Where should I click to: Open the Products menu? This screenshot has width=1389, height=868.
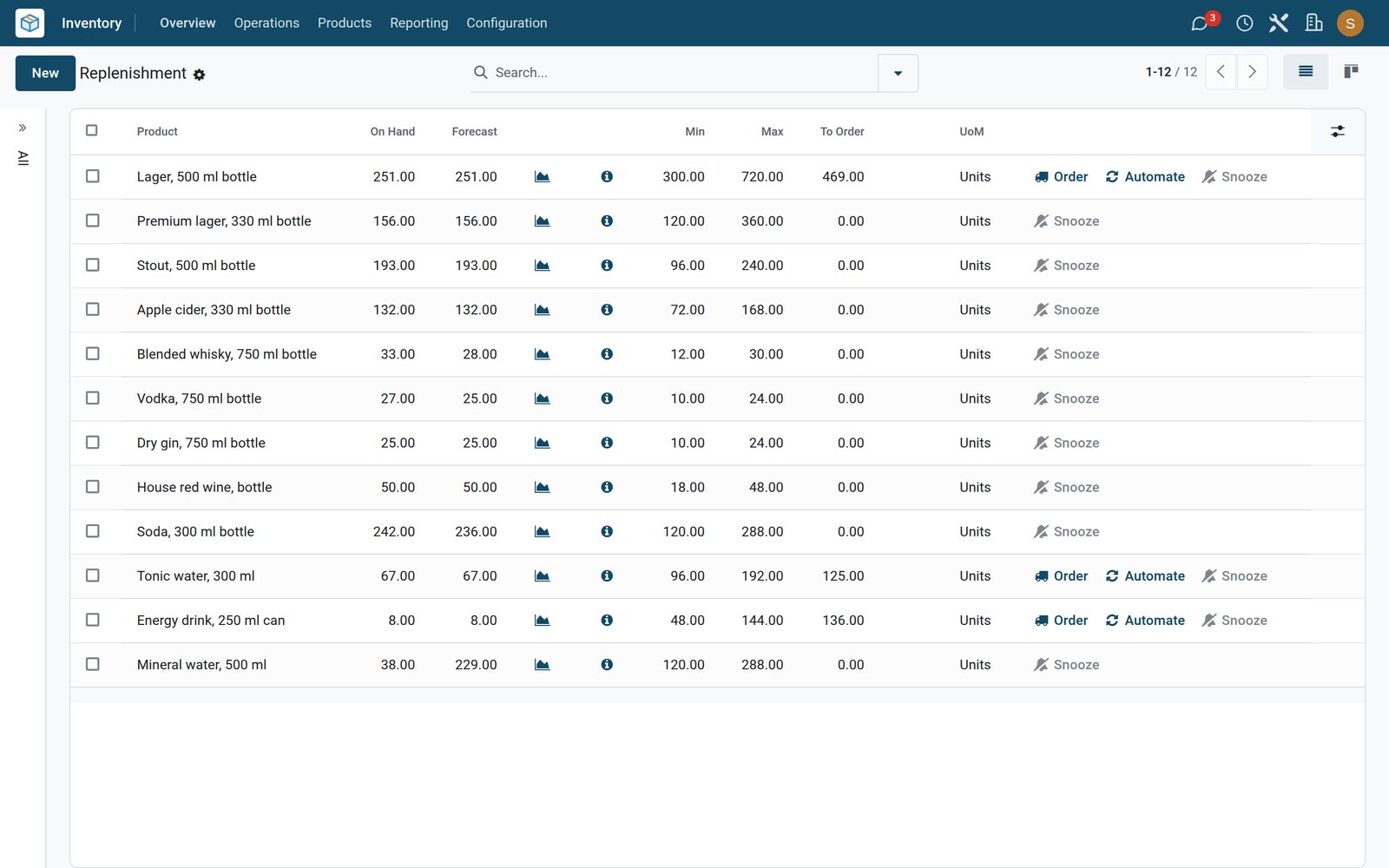(x=345, y=23)
